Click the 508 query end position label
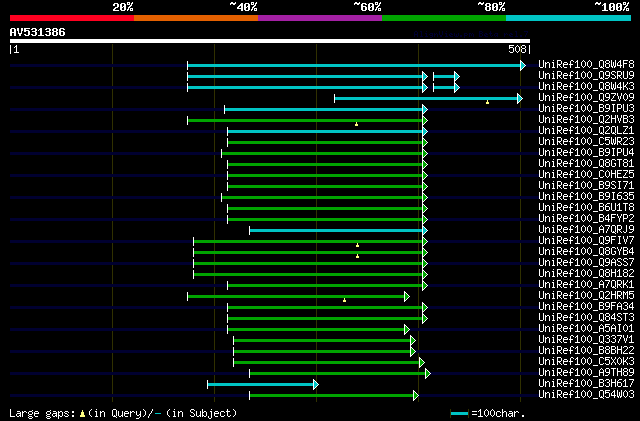 517,49
